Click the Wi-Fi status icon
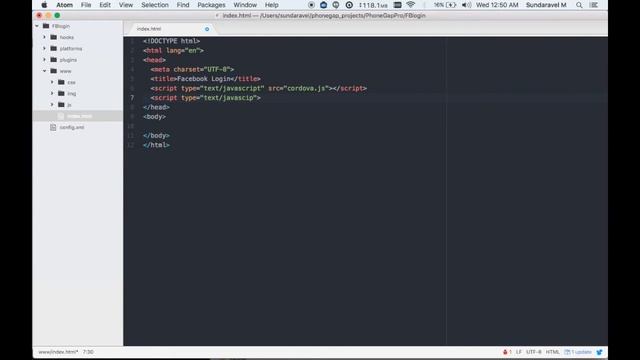Screen dimensions: 640x360 (411, 5)
